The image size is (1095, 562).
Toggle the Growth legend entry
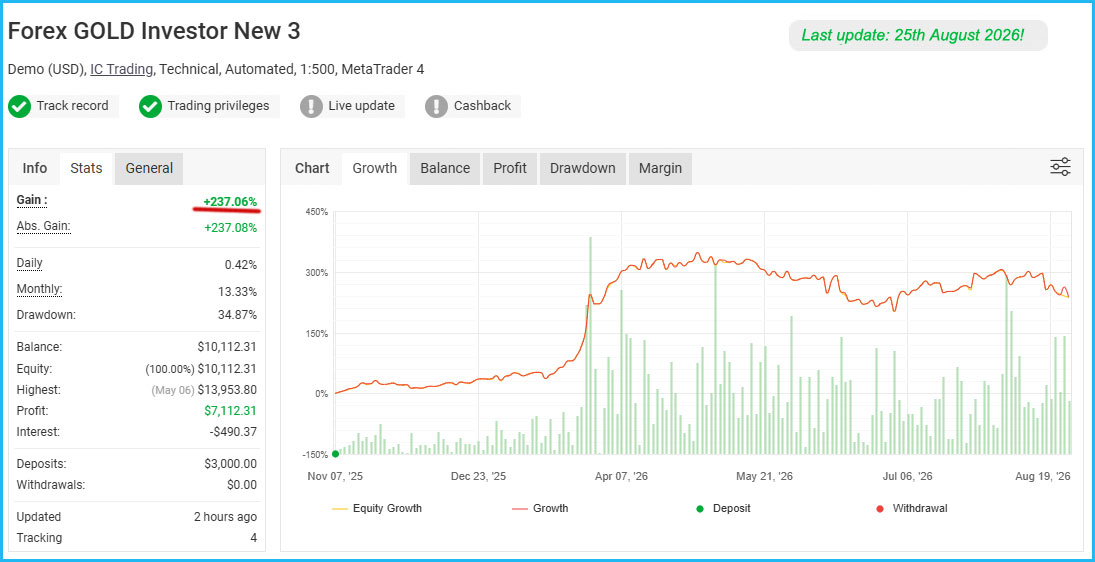click(540, 508)
